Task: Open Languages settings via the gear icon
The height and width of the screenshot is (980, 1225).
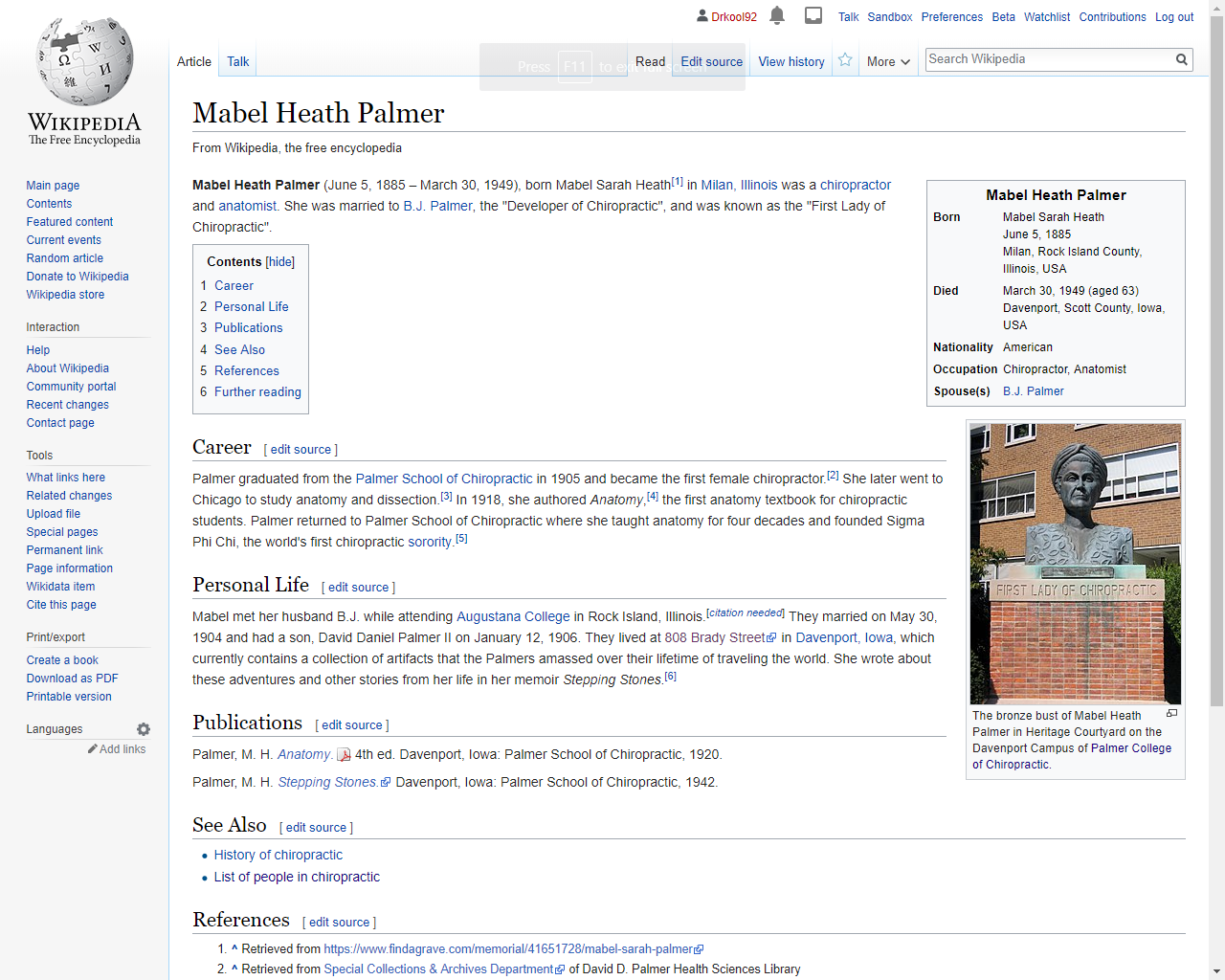Action: click(x=143, y=729)
